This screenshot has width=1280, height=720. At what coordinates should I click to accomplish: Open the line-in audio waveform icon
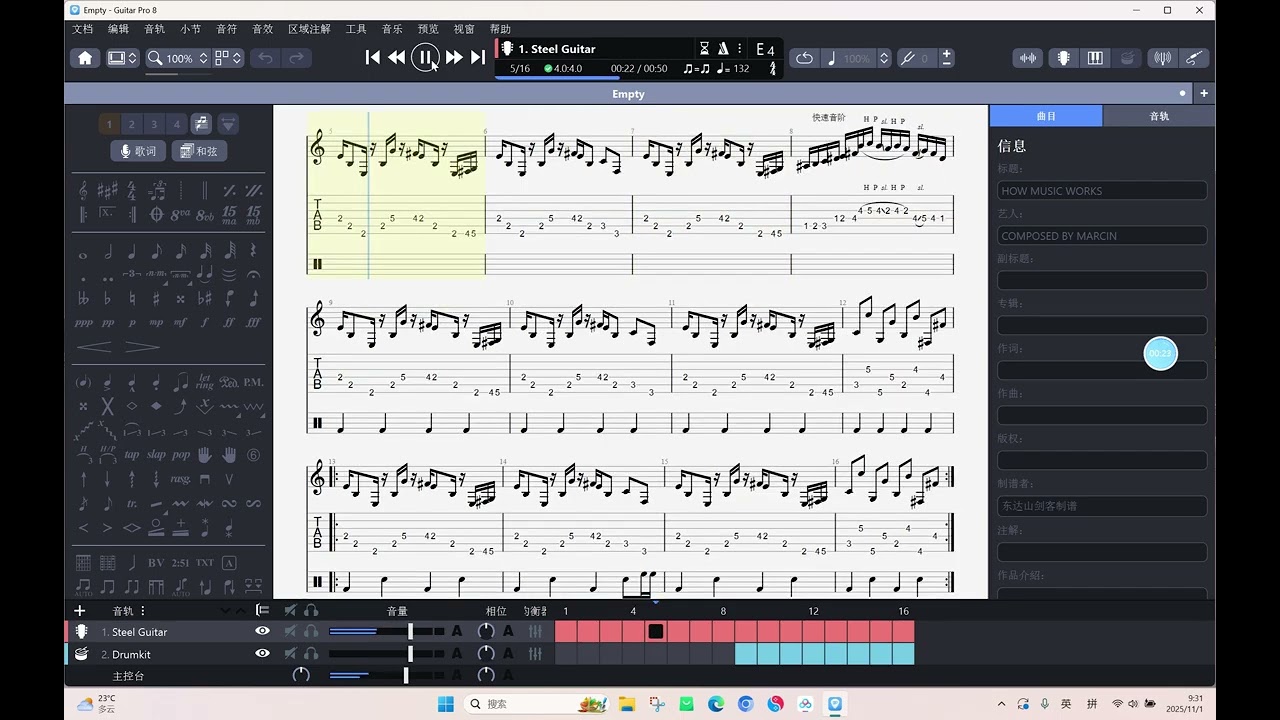click(x=1028, y=58)
